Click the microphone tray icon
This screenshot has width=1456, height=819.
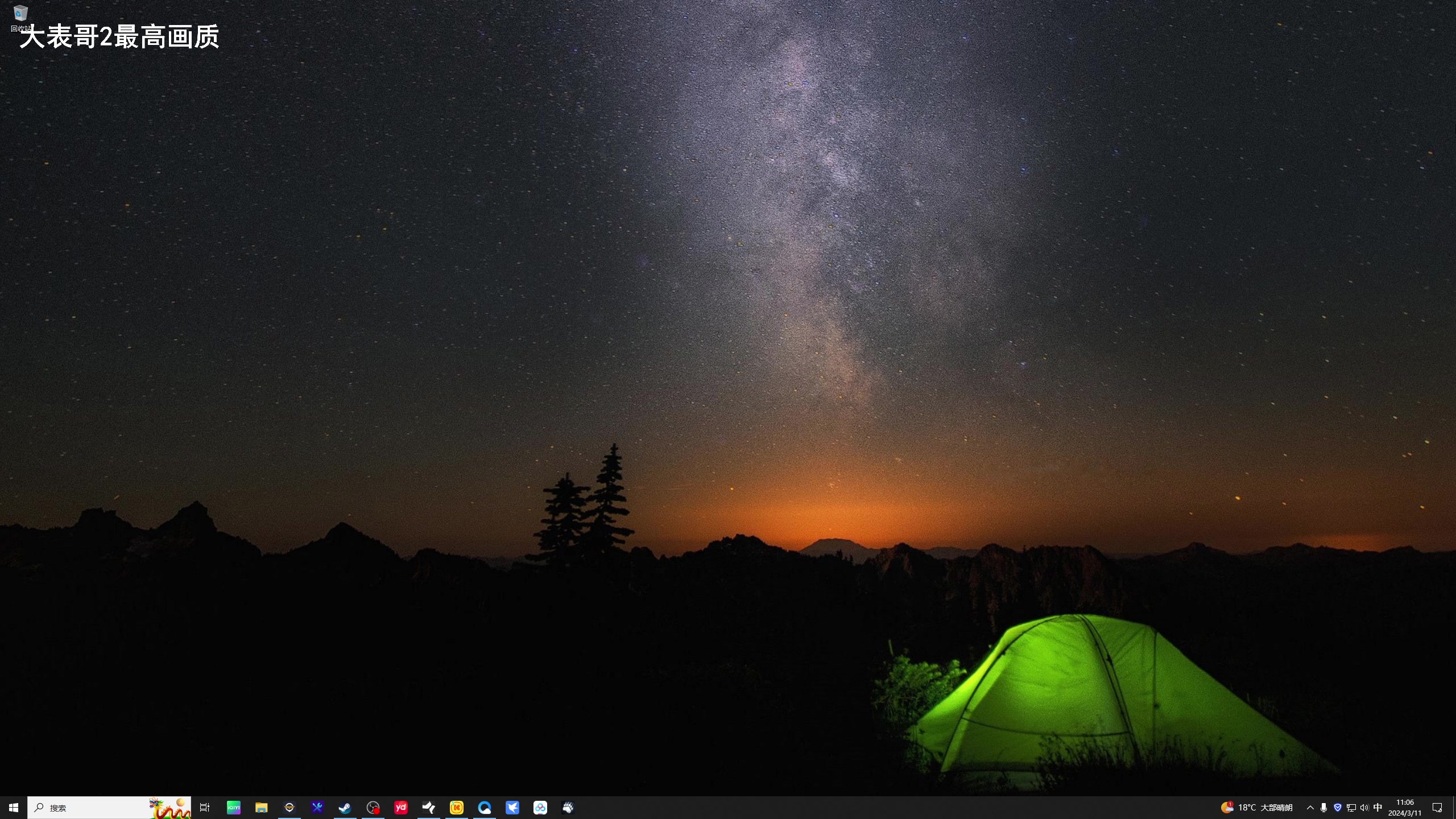[1323, 808]
